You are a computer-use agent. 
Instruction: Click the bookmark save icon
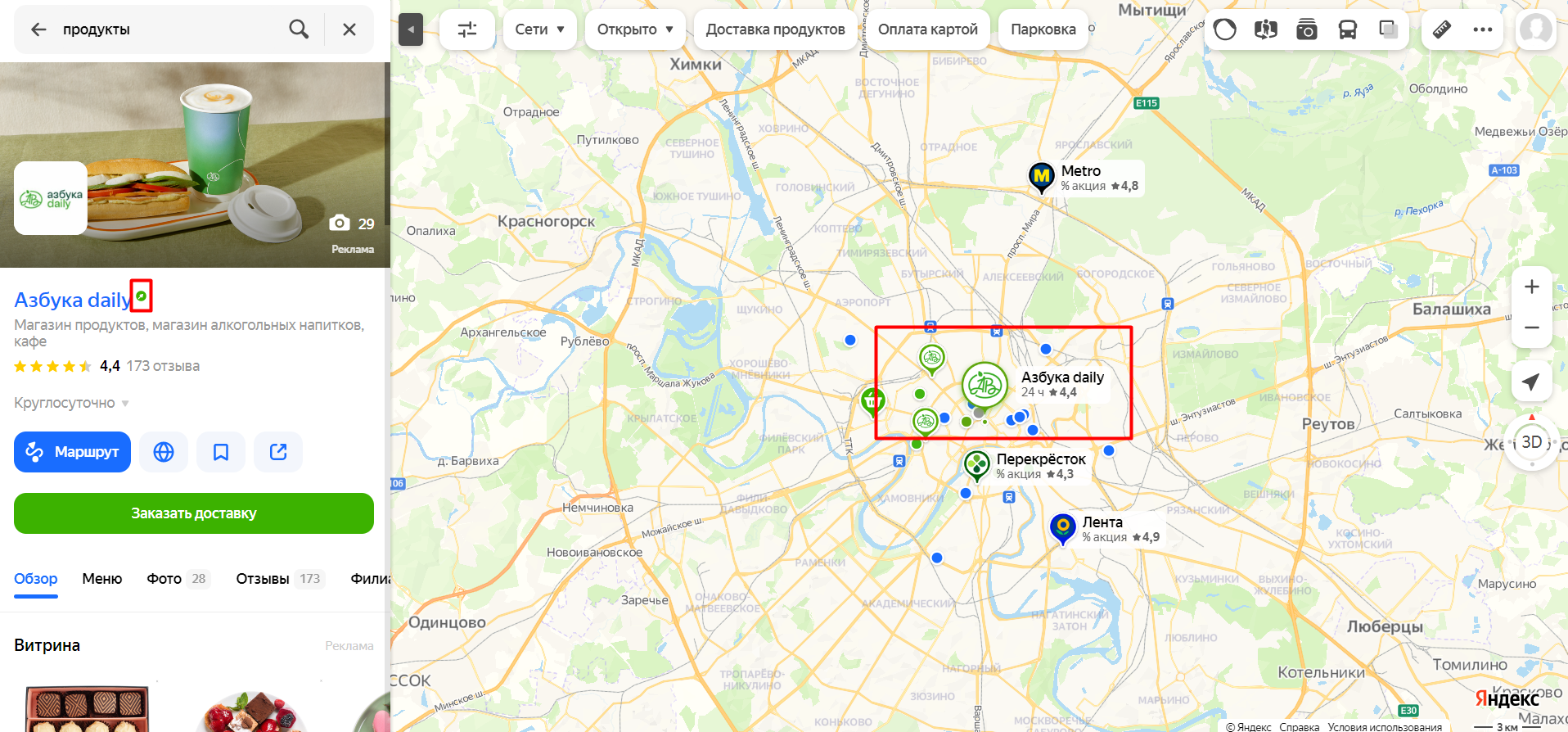click(x=221, y=452)
